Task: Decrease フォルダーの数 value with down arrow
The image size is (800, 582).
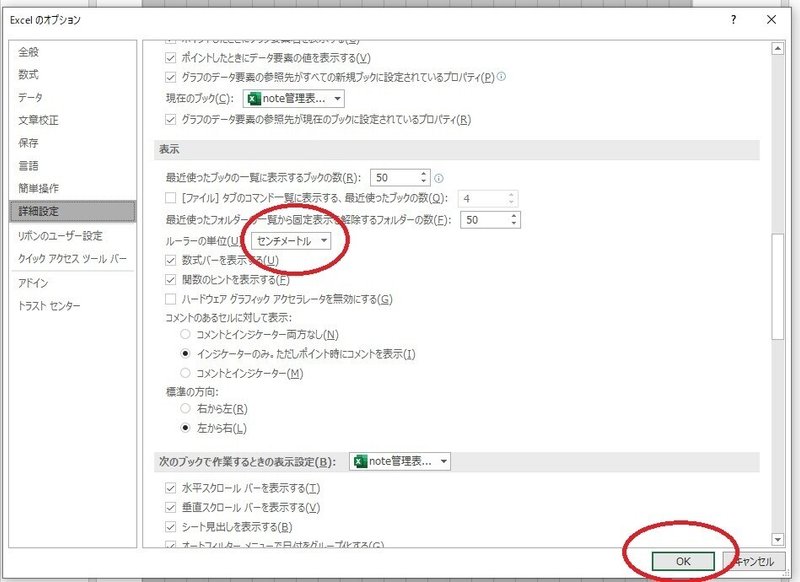Action: (x=514, y=224)
